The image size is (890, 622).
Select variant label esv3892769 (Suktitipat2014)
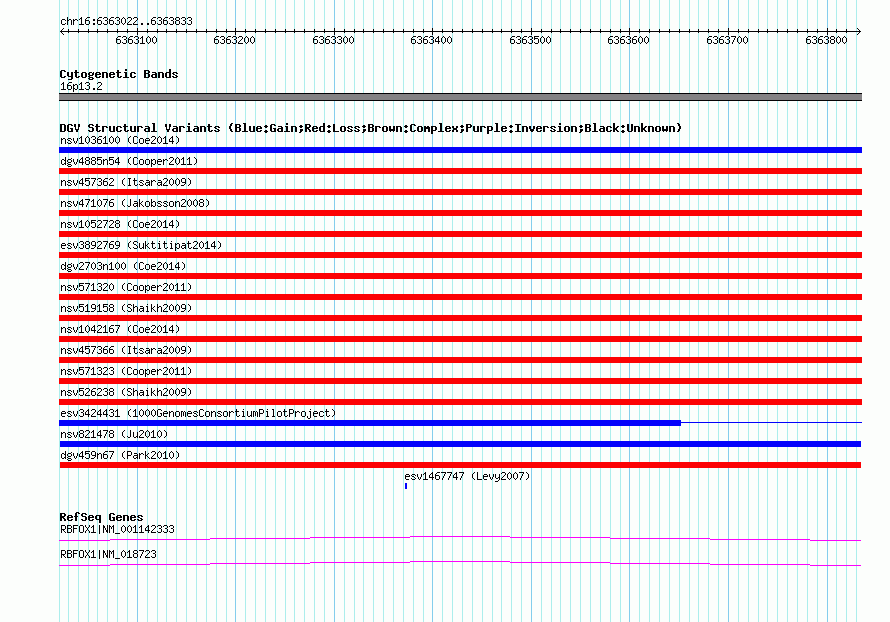tap(141, 245)
